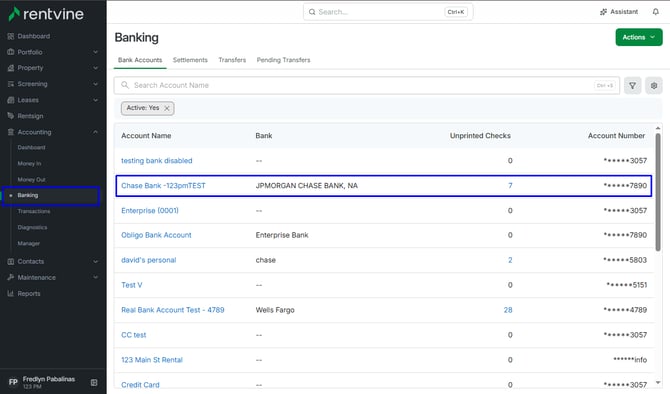Click the magnifier in global search
The image size is (670, 394).
[x=312, y=12]
